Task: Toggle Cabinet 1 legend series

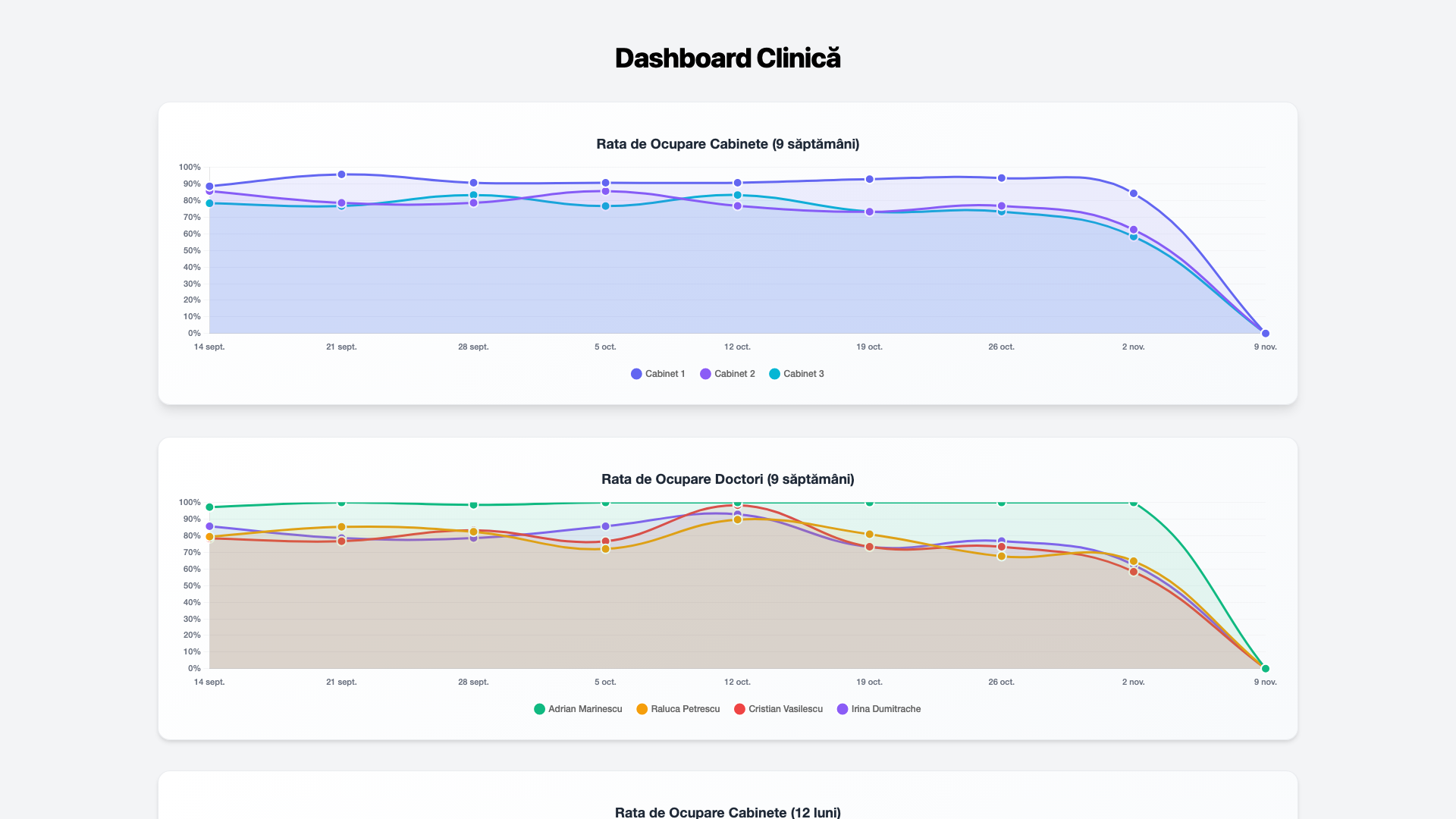Action: coord(658,374)
